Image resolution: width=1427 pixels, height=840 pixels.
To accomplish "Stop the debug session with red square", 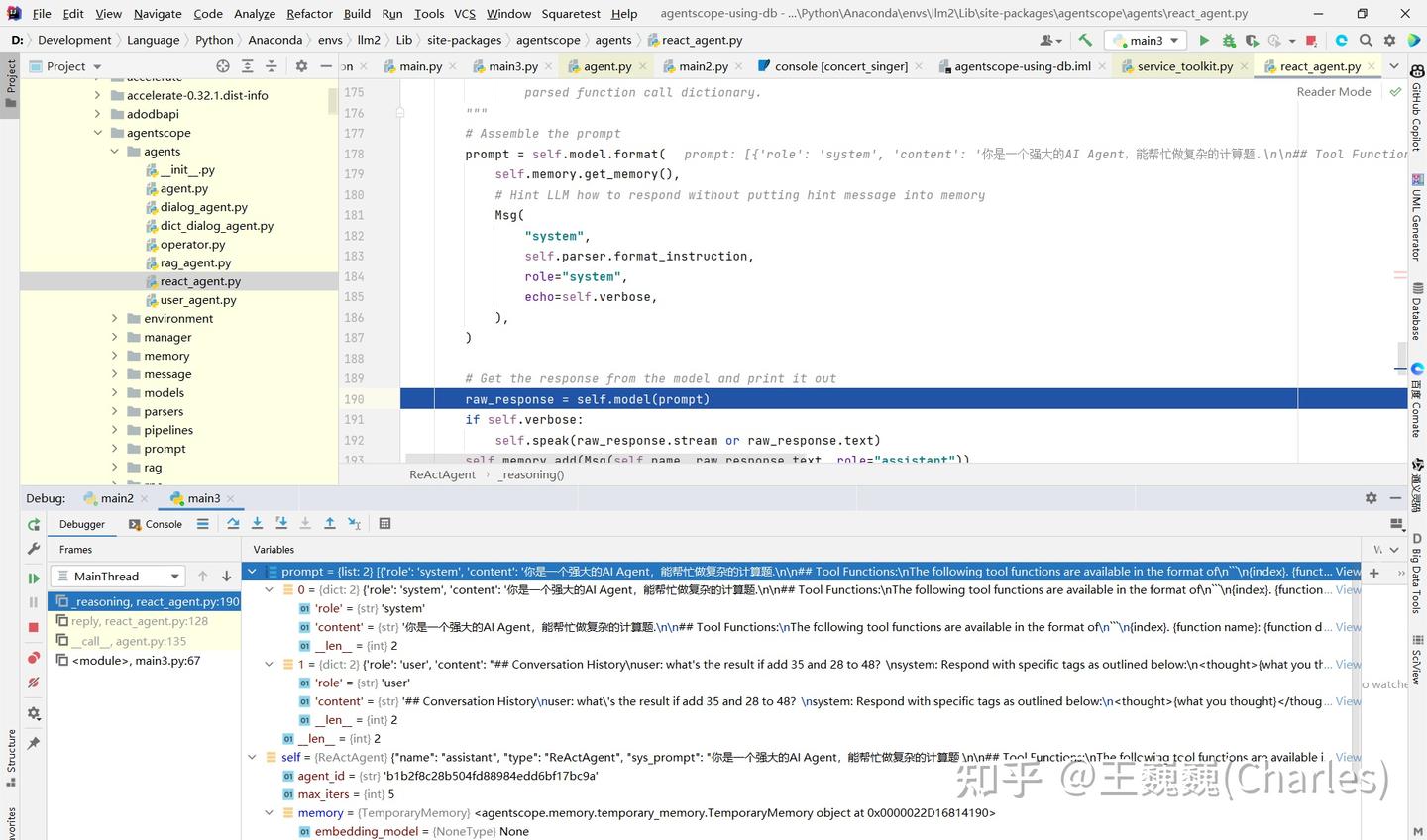I will coord(34,627).
